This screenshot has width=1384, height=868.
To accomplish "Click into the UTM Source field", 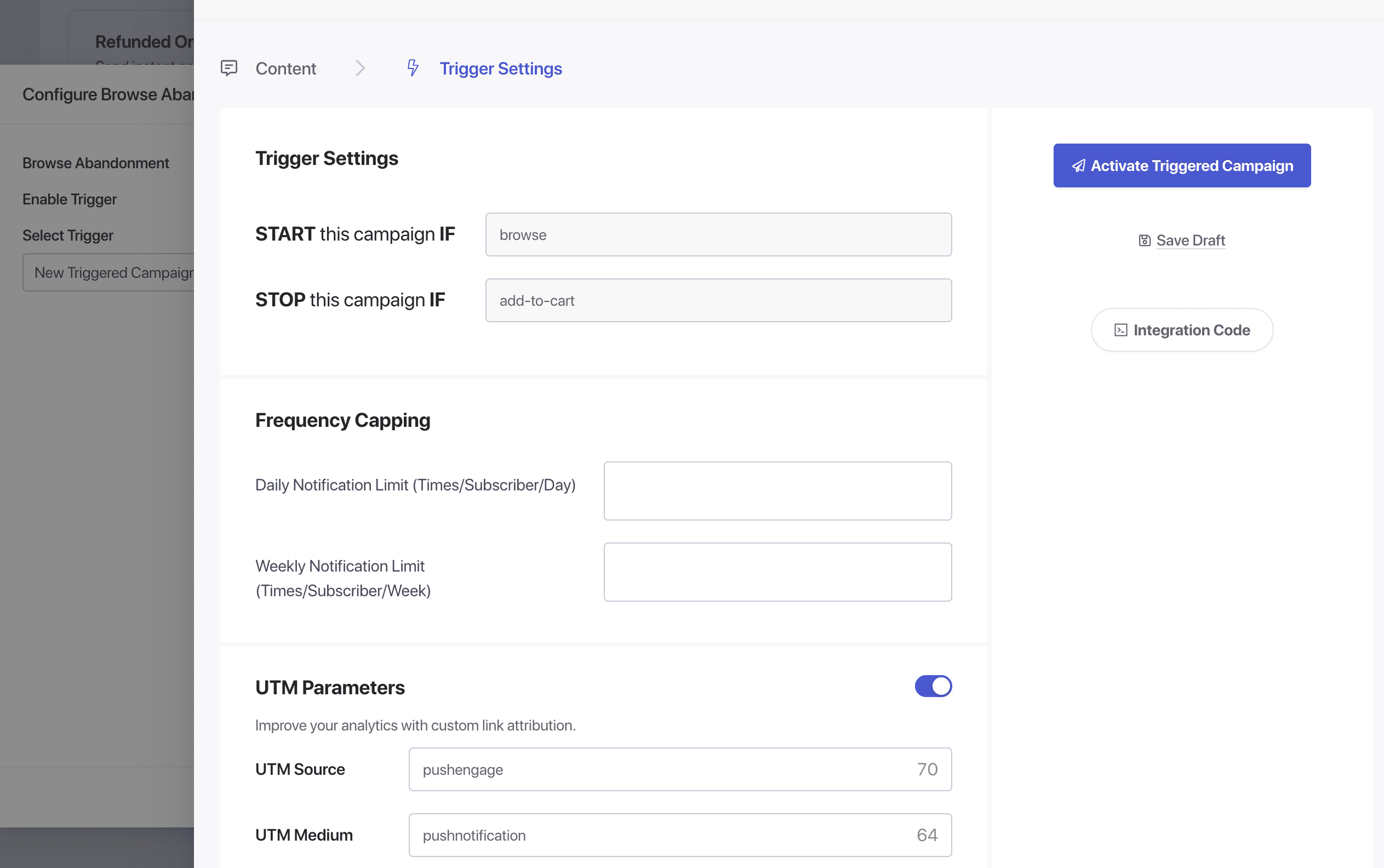I will click(660, 769).
